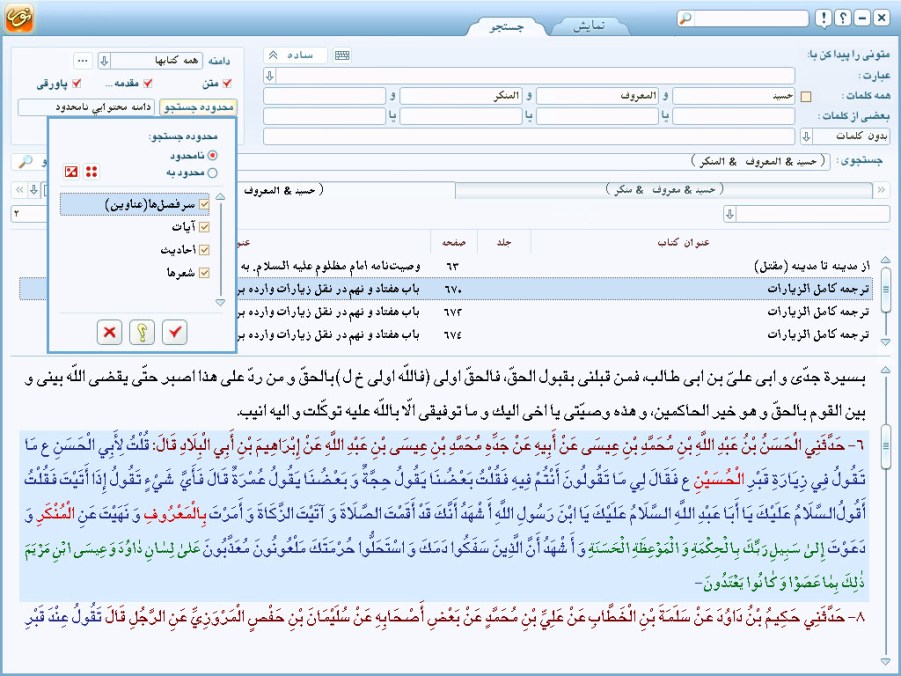Screen dimensions: 901x676
Task: Click the double chevron at the right of the query tabs
Action: [x=881, y=190]
